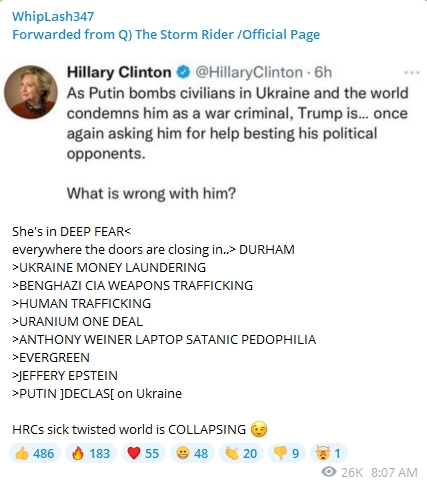Click the blue verified badge
Viewport: 427px width, 480px height.
183,72
